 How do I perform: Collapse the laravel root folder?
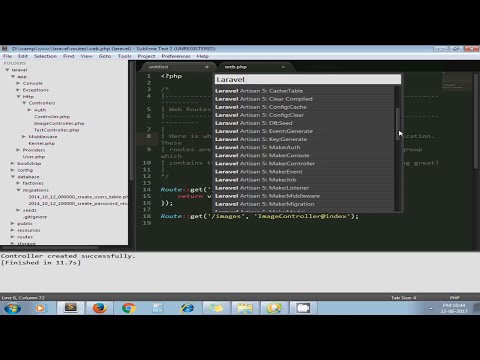pyautogui.click(x=7, y=70)
